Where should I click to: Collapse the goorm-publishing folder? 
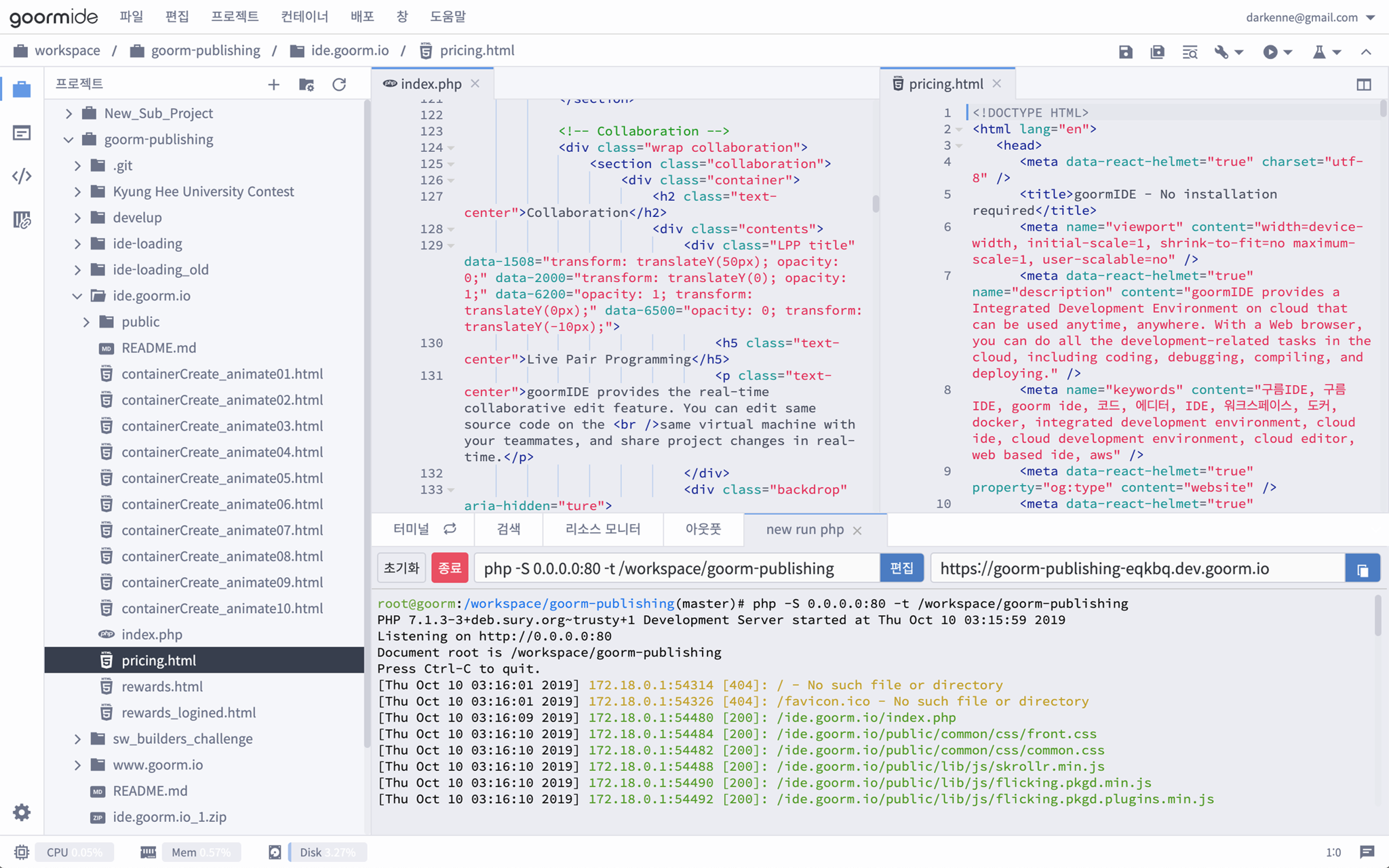[x=69, y=140]
